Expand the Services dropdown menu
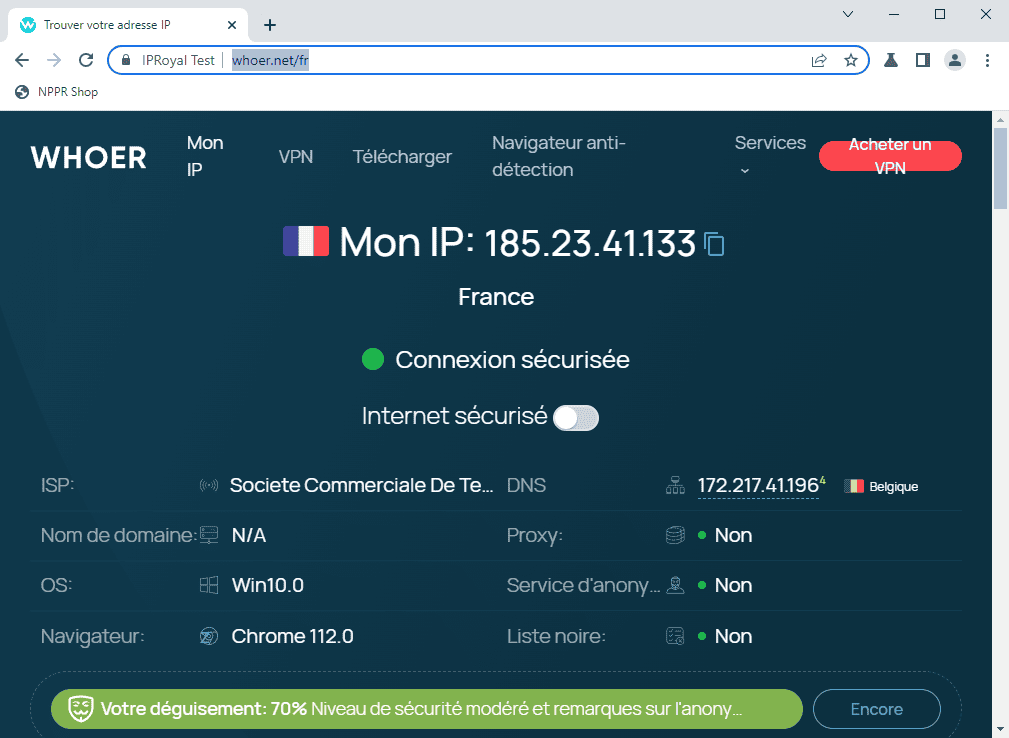 click(770, 156)
